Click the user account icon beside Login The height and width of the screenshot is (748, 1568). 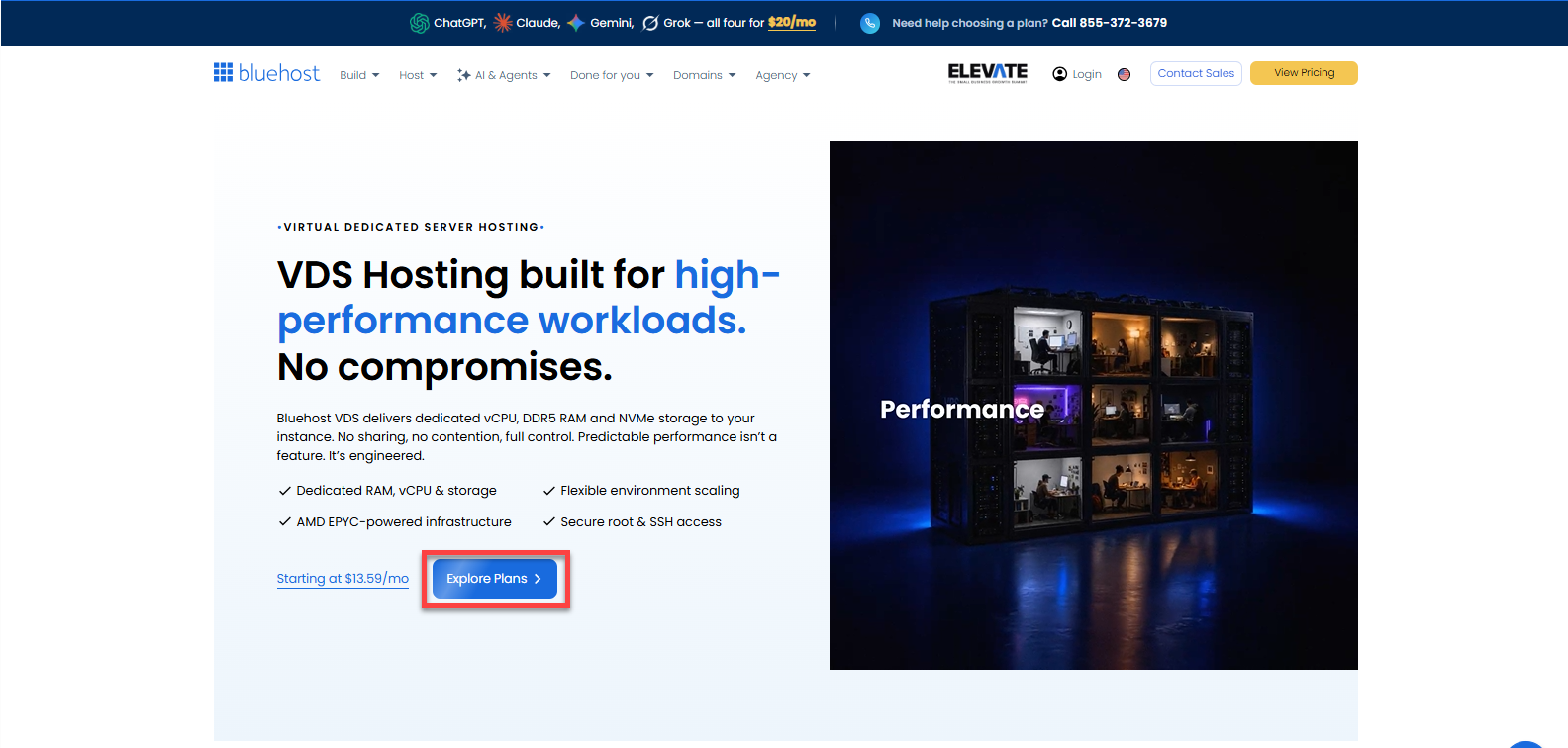point(1059,74)
